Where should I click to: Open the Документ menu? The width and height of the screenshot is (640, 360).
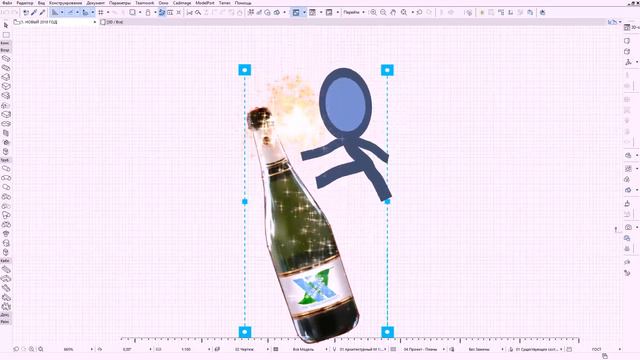click(96, 3)
